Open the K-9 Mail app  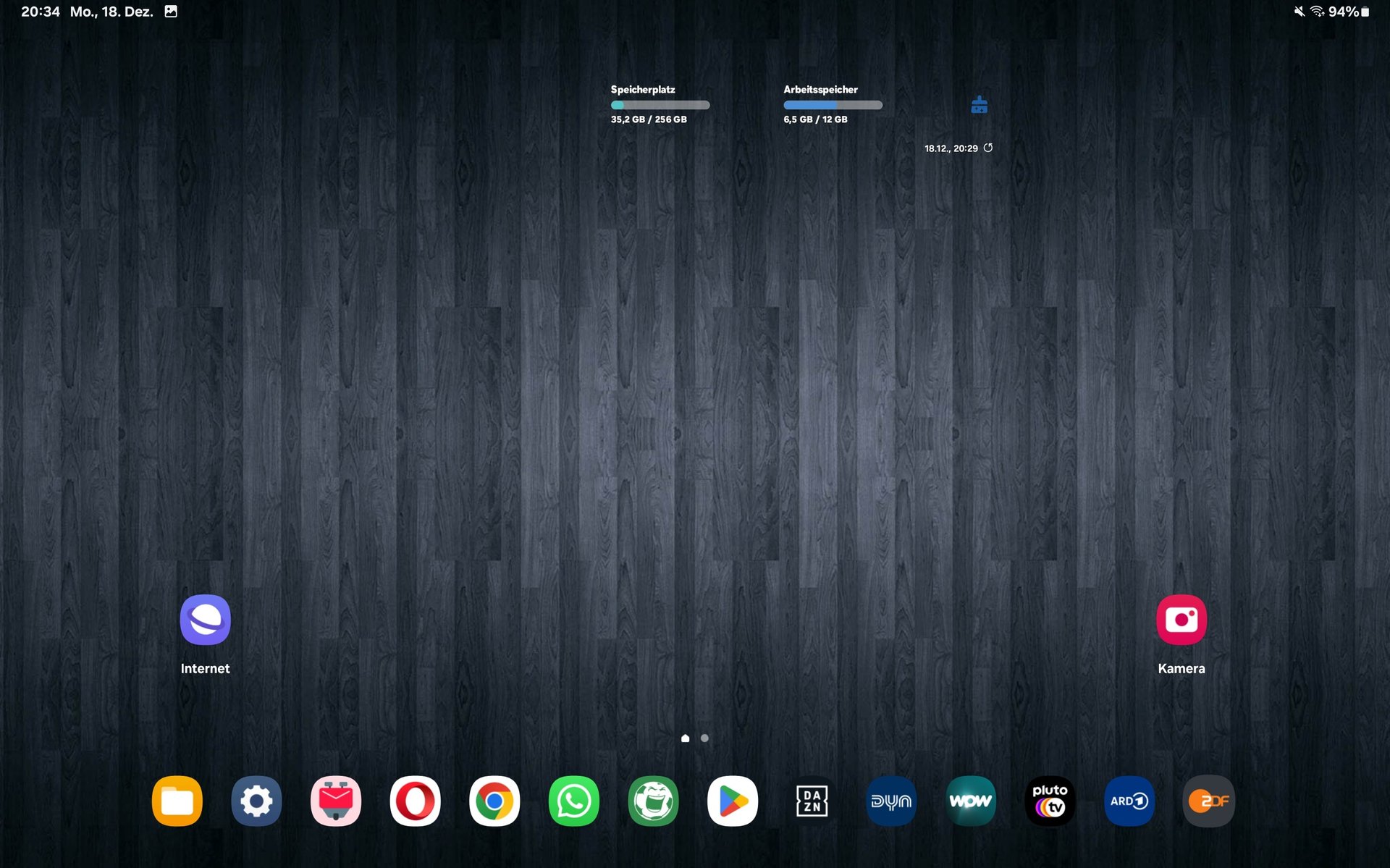[336, 801]
